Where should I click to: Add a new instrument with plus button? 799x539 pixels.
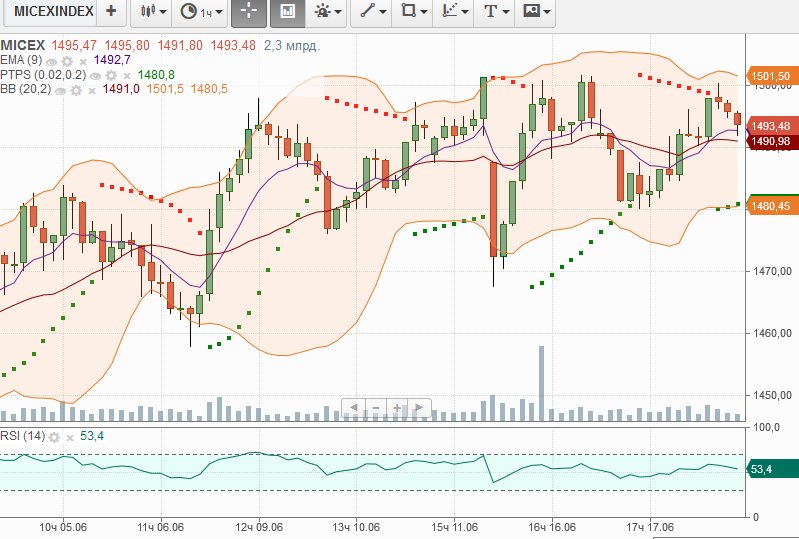click(x=110, y=12)
